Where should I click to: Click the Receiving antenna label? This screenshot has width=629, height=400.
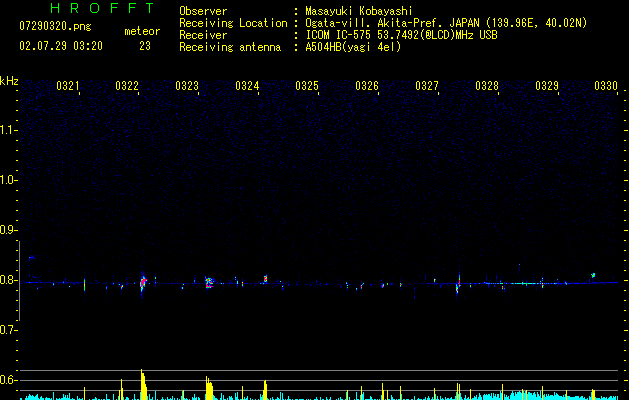pyautogui.click(x=230, y=47)
